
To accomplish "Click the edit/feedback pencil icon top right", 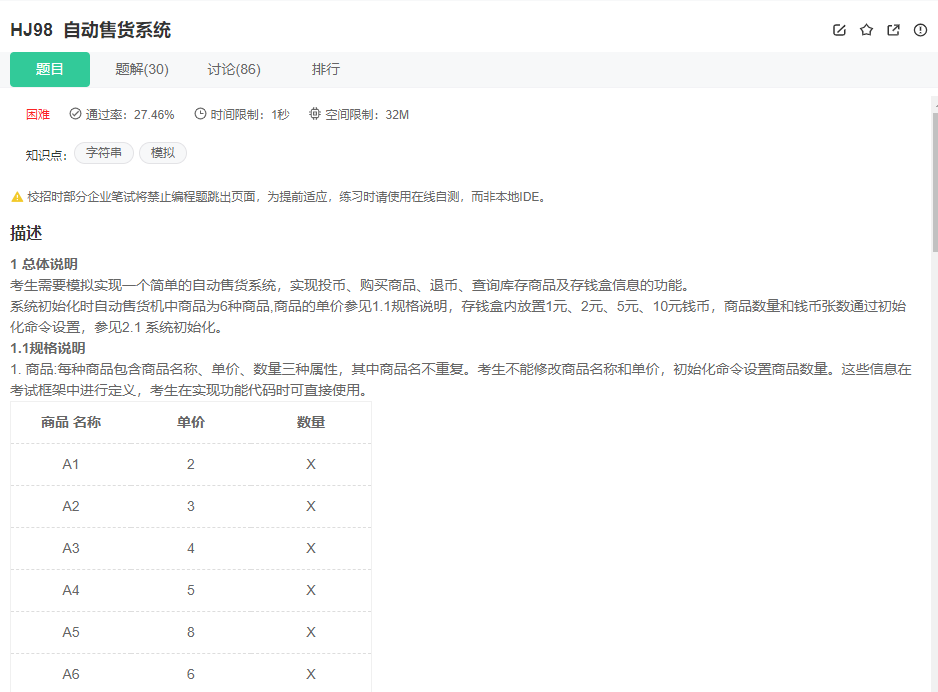I will (x=839, y=30).
